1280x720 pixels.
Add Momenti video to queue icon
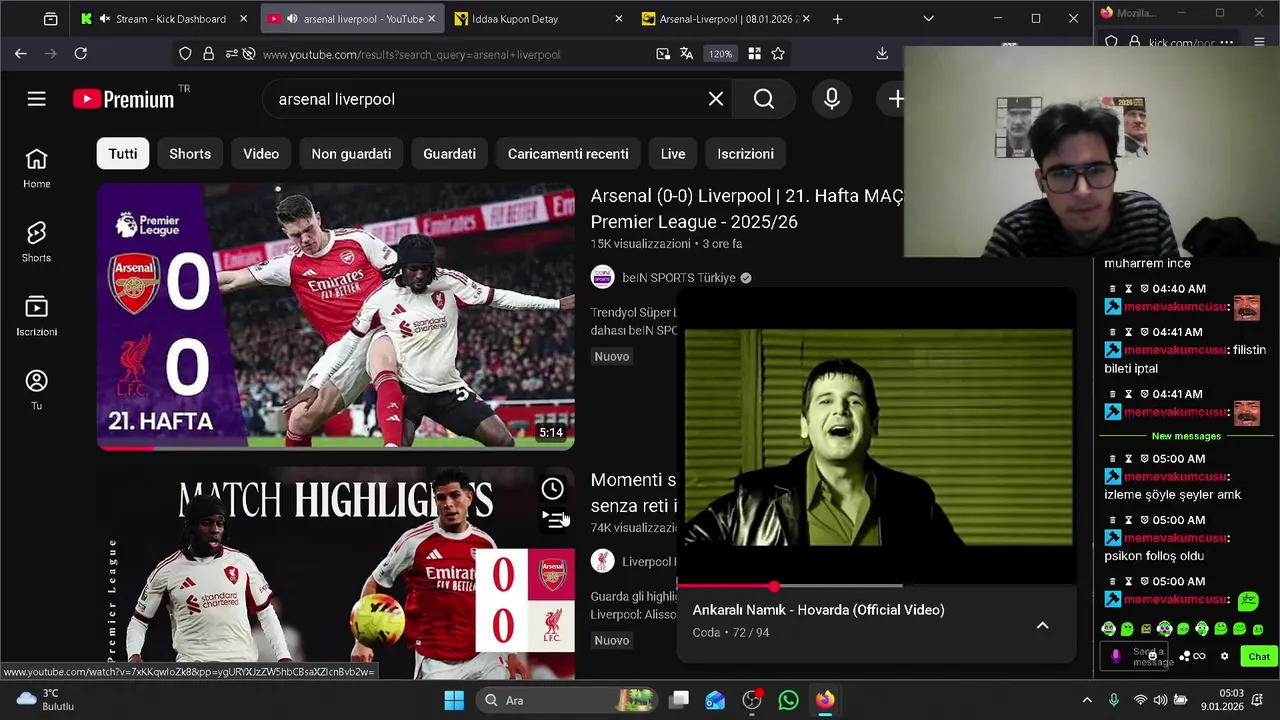click(553, 519)
